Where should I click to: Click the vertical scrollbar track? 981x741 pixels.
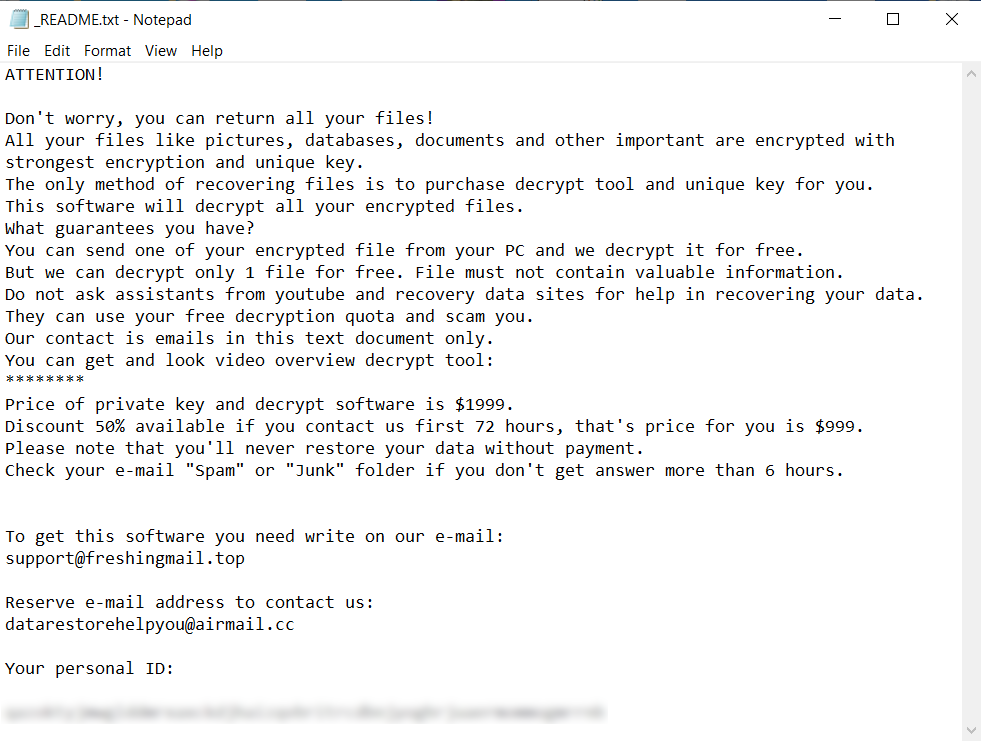[970, 400]
